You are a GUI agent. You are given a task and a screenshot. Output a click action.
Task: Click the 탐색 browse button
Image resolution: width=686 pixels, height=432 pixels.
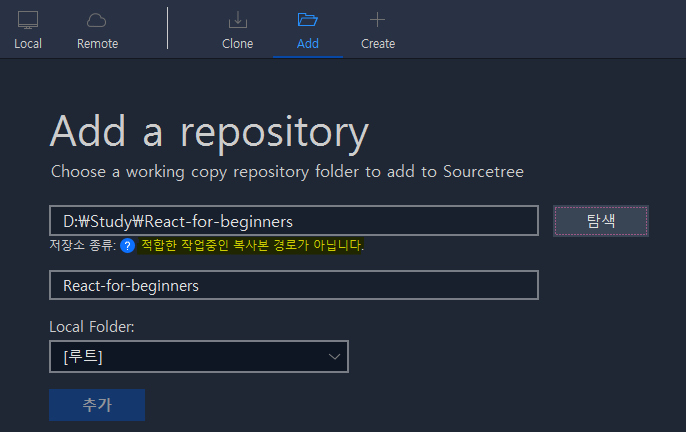pyautogui.click(x=601, y=221)
